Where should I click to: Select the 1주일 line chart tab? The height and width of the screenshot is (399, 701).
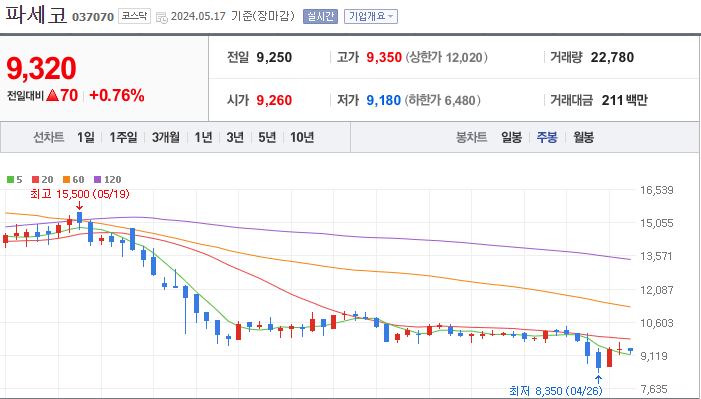(x=123, y=137)
